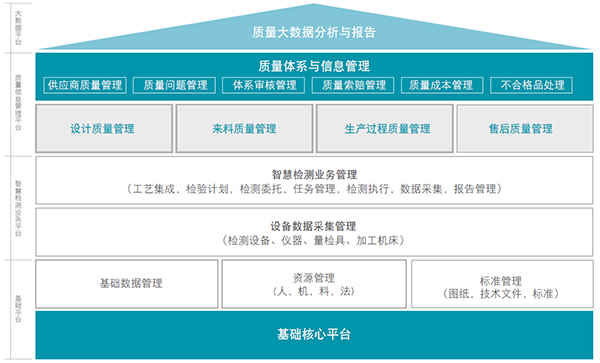Click the 检测设备、仪器、量检具 detail line
The width and height of the screenshot is (600, 363).
point(313,240)
